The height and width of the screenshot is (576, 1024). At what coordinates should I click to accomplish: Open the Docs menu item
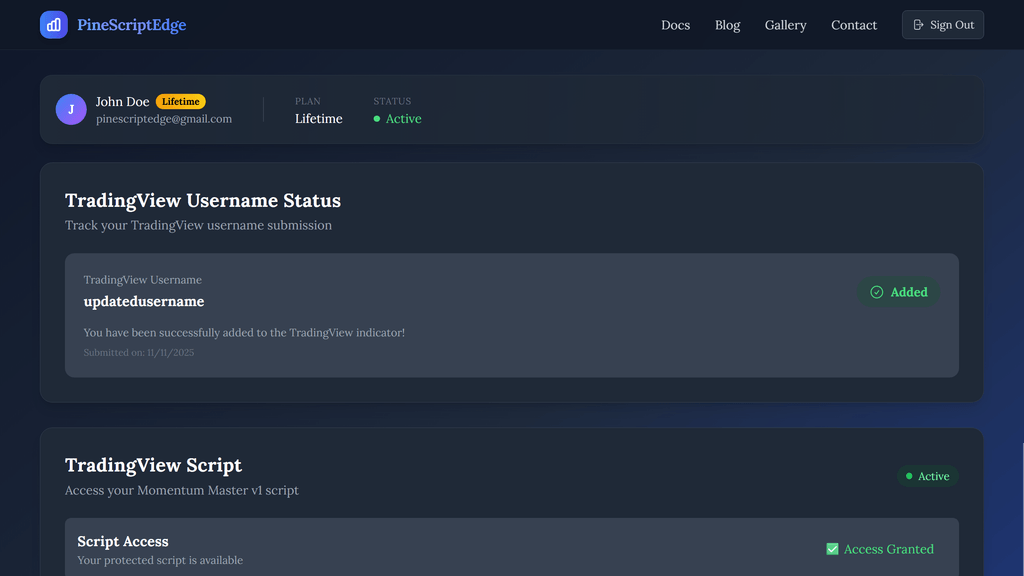tap(675, 25)
